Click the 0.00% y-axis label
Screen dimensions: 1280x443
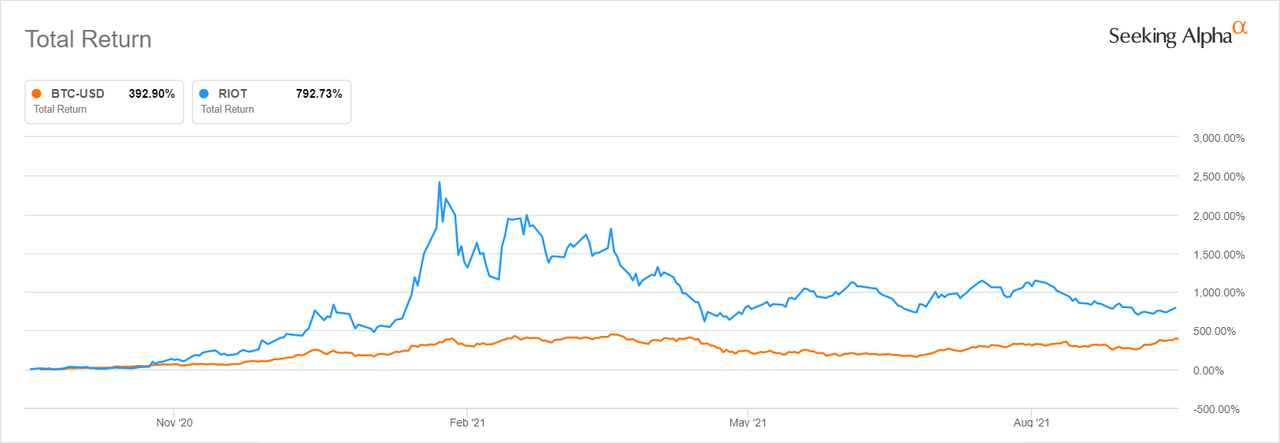click(1227, 370)
